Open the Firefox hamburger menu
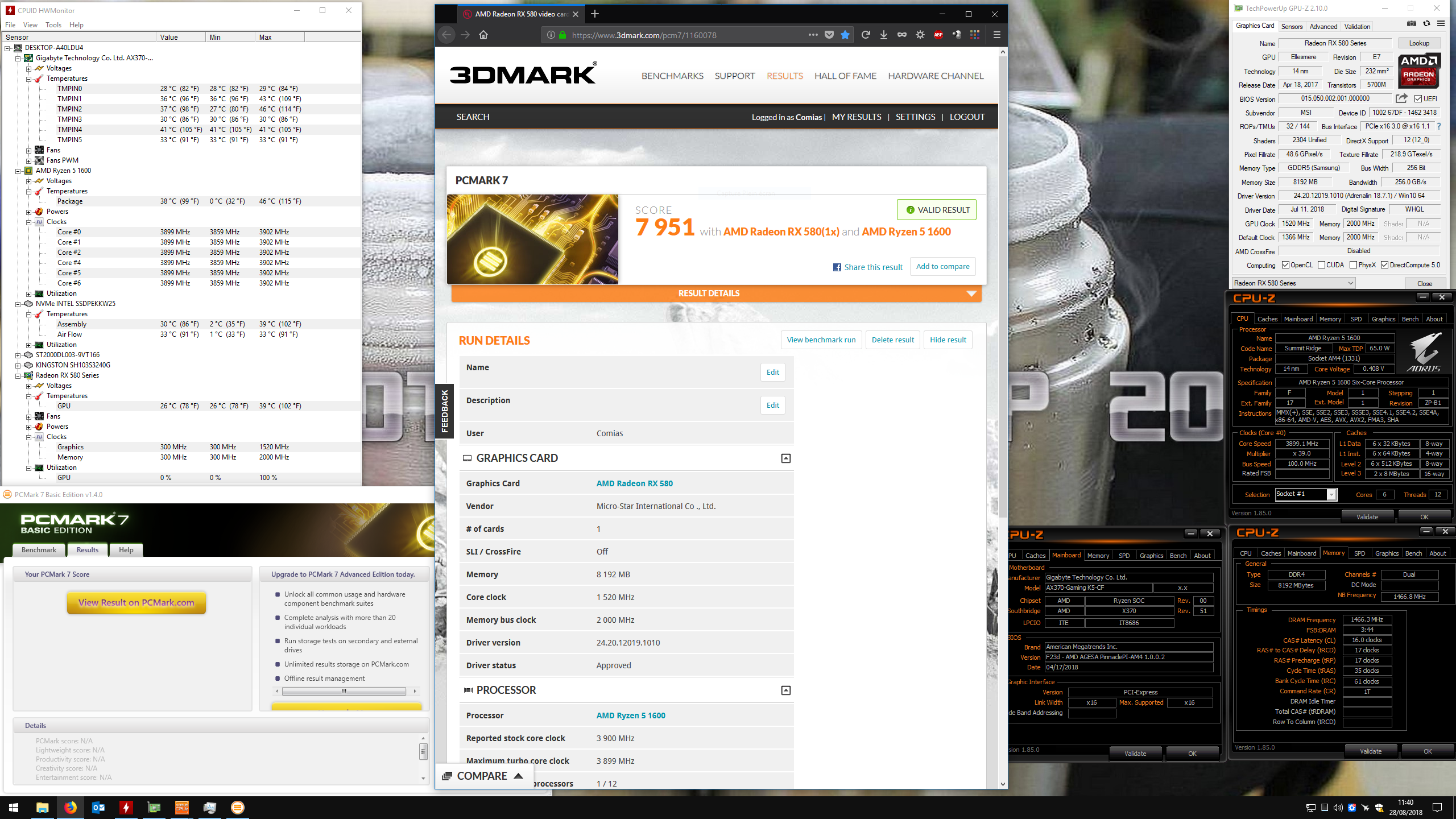 (996, 35)
